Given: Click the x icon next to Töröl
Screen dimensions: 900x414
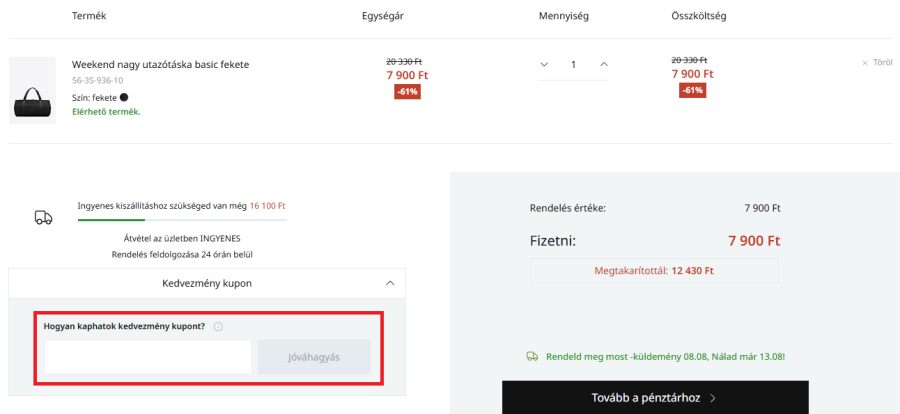Looking at the screenshot, I should (865, 63).
